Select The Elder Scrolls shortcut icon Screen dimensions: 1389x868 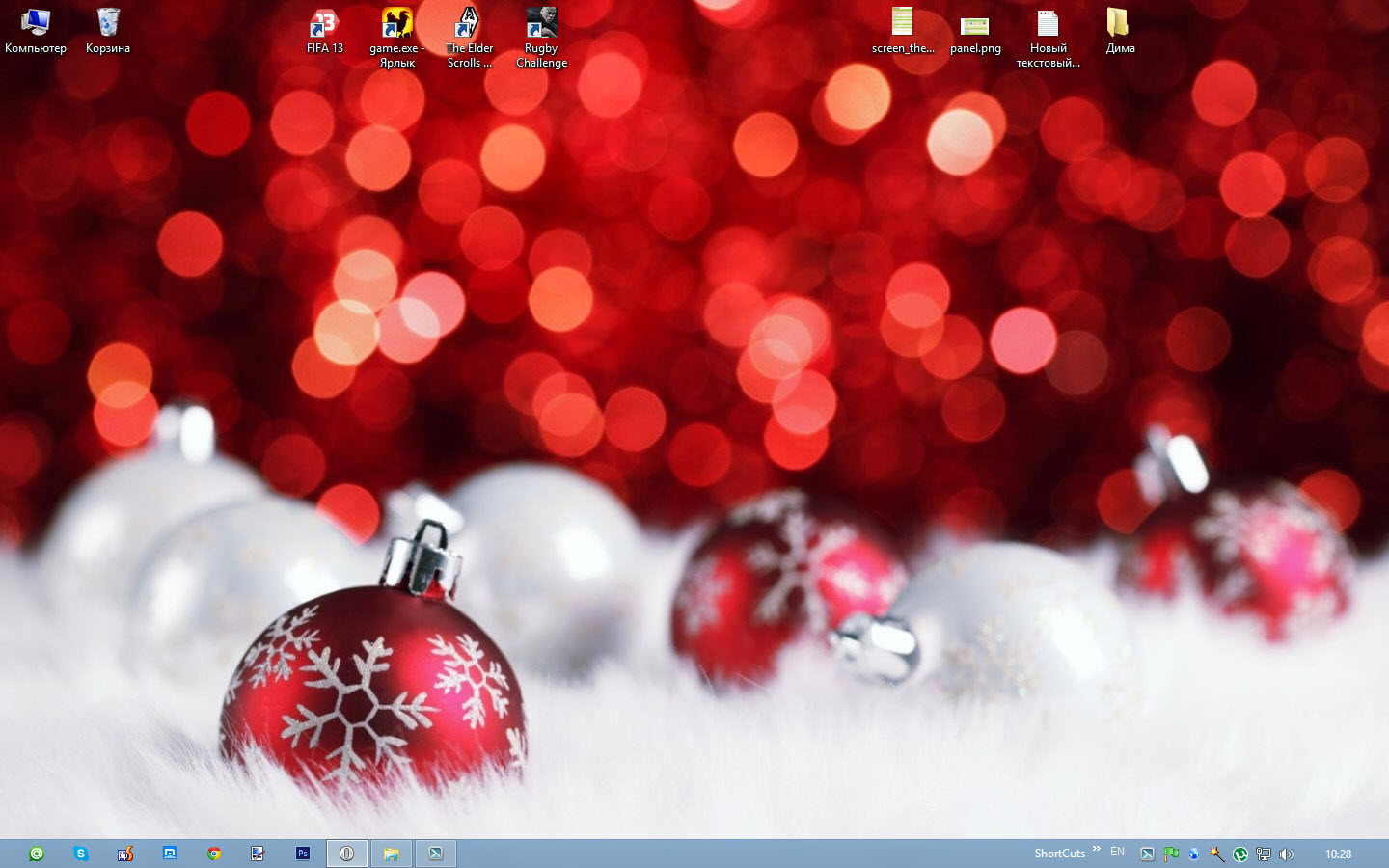coord(469,24)
